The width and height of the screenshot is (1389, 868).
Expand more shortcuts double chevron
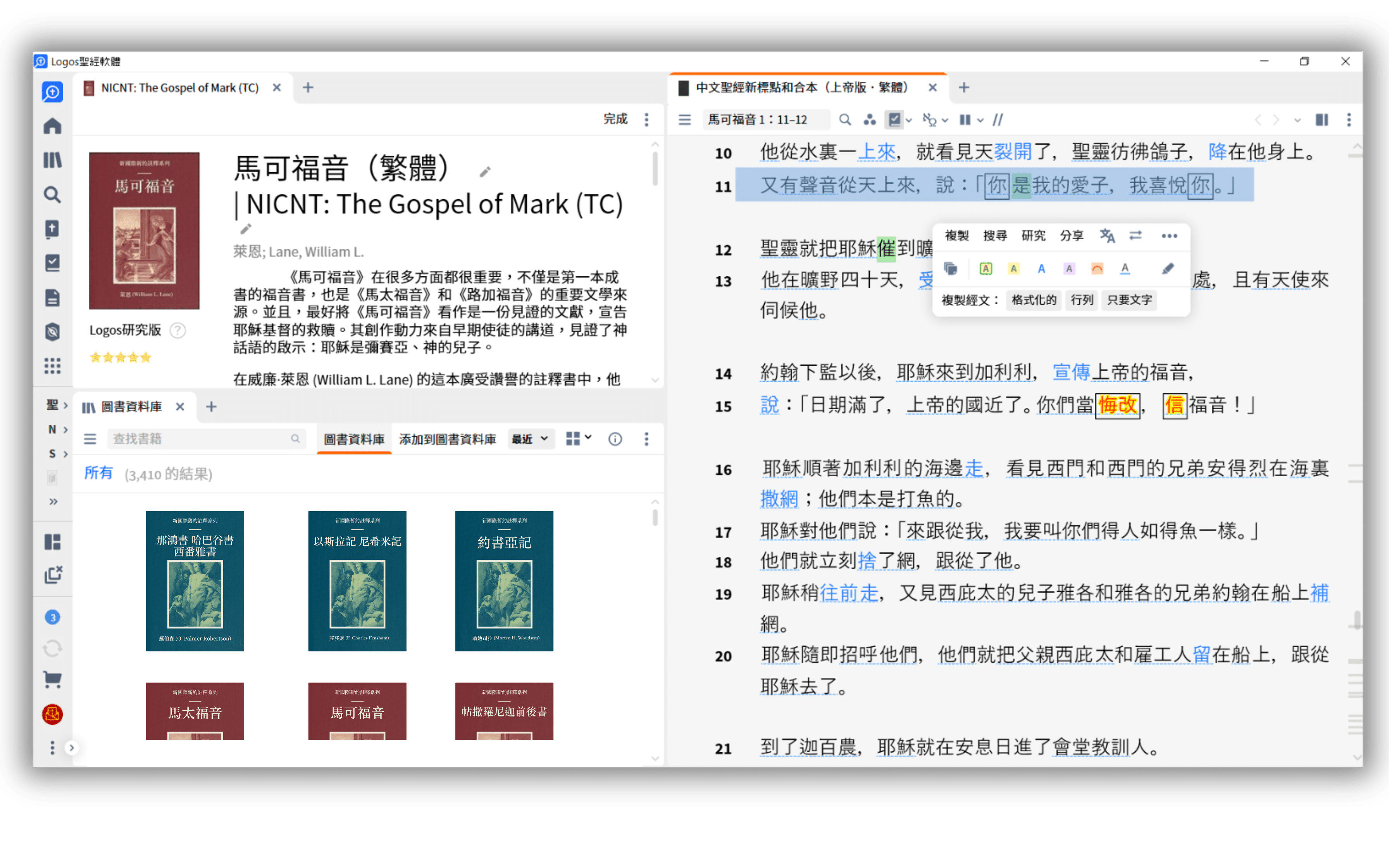click(53, 501)
